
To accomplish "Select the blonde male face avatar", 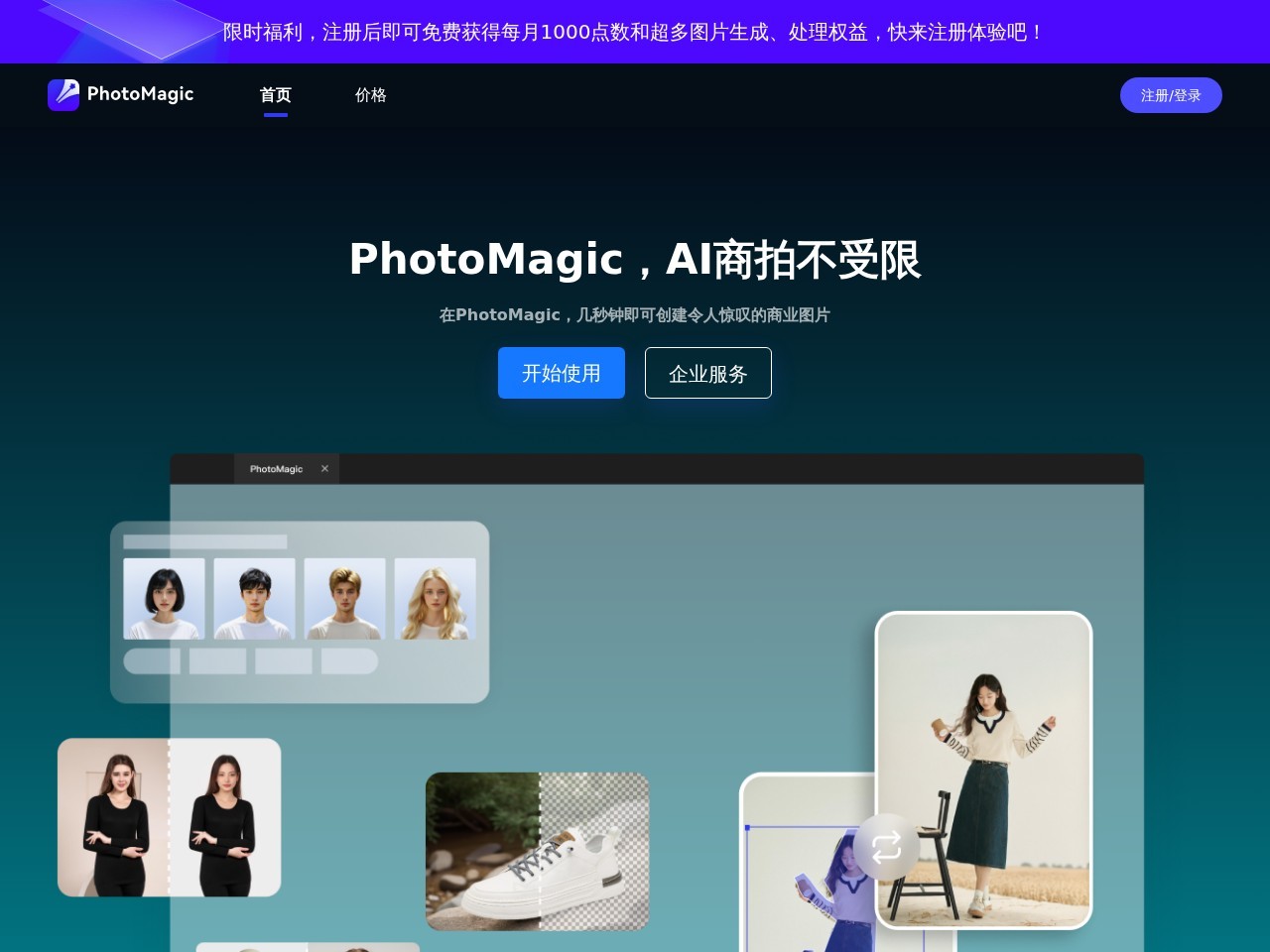I will coord(344,597).
